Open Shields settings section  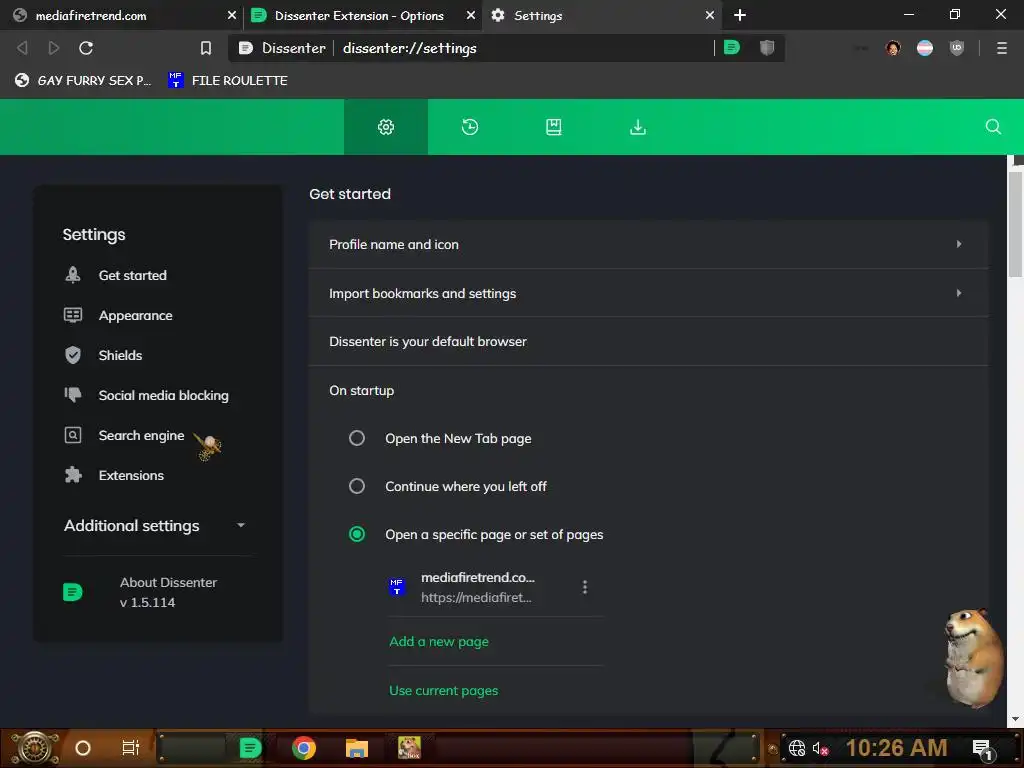(120, 355)
